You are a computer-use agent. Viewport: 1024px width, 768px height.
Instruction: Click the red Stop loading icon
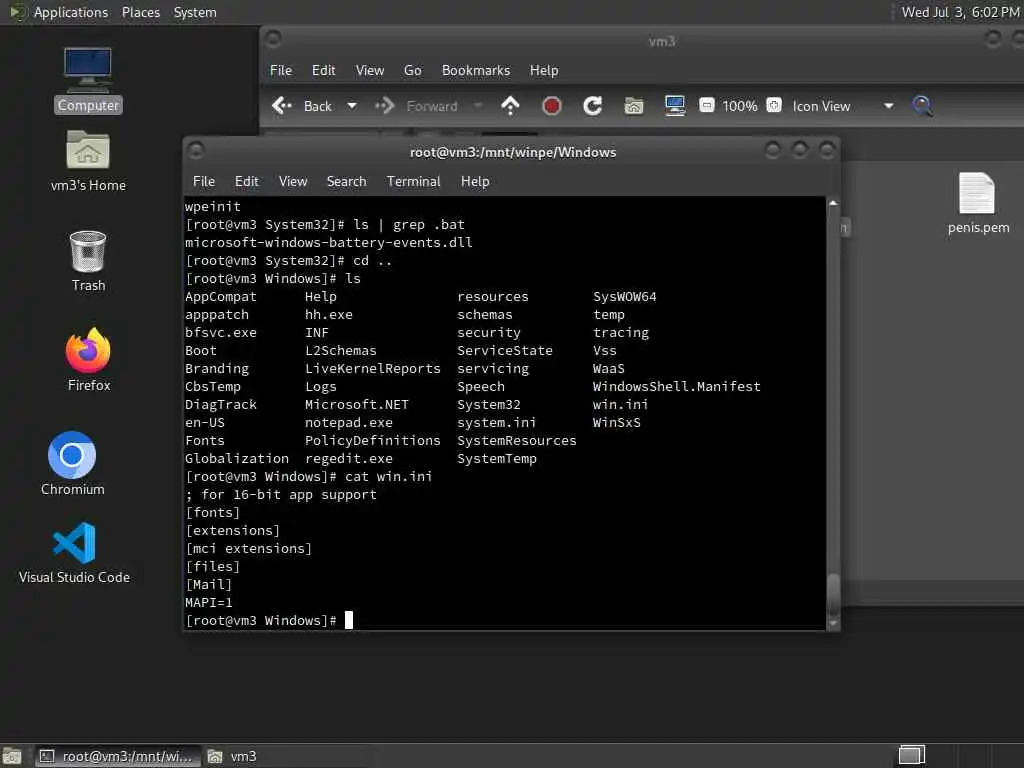551,105
